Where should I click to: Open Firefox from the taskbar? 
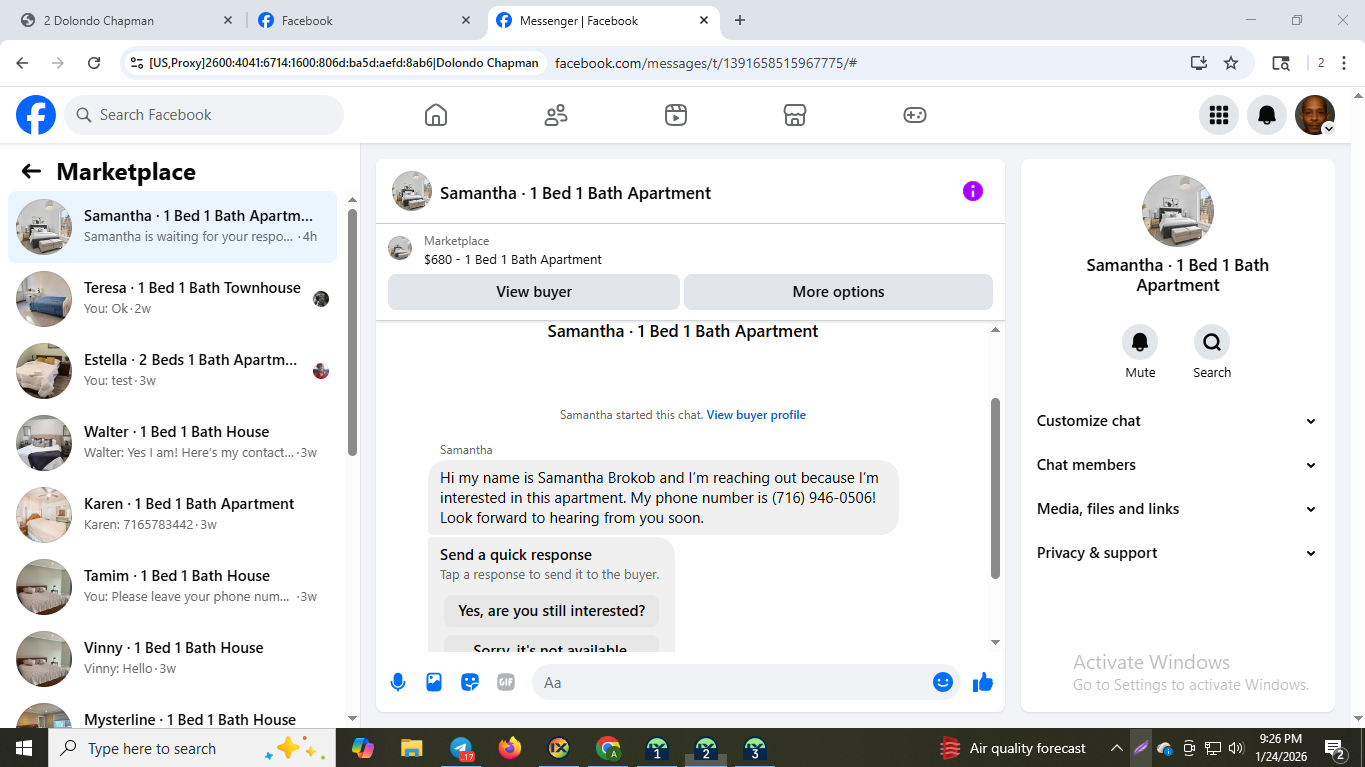tap(509, 748)
